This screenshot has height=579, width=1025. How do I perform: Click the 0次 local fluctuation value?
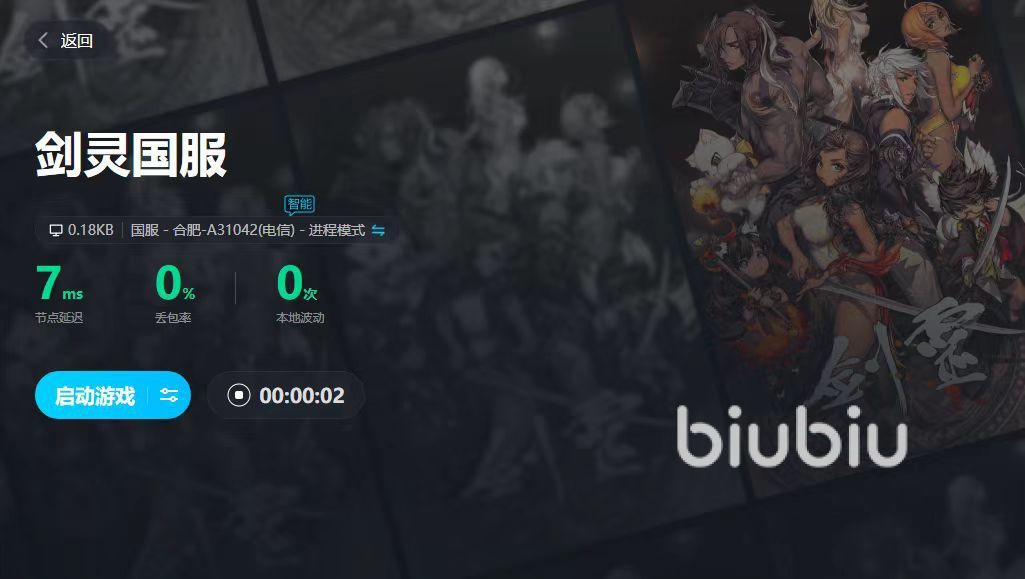[297, 283]
